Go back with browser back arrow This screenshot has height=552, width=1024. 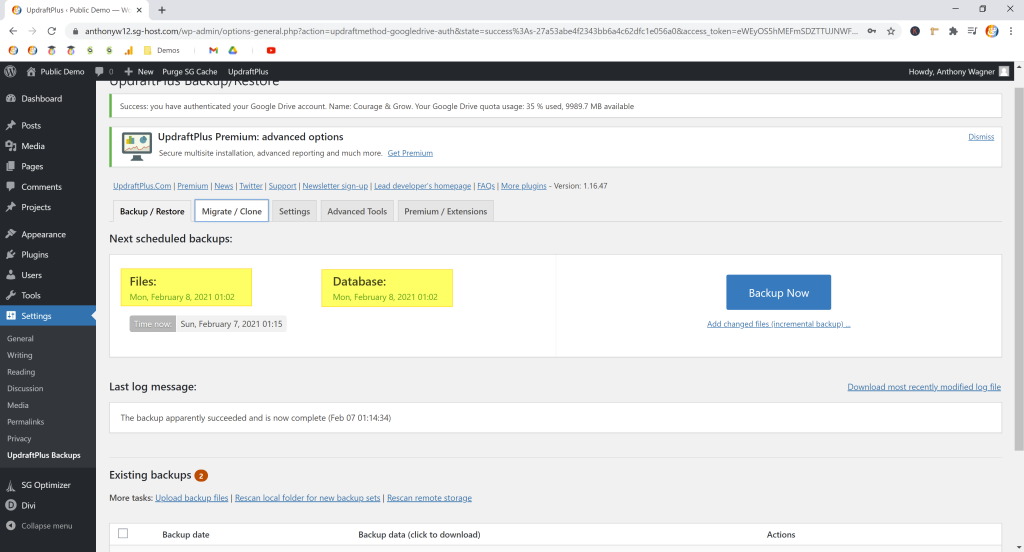13,31
